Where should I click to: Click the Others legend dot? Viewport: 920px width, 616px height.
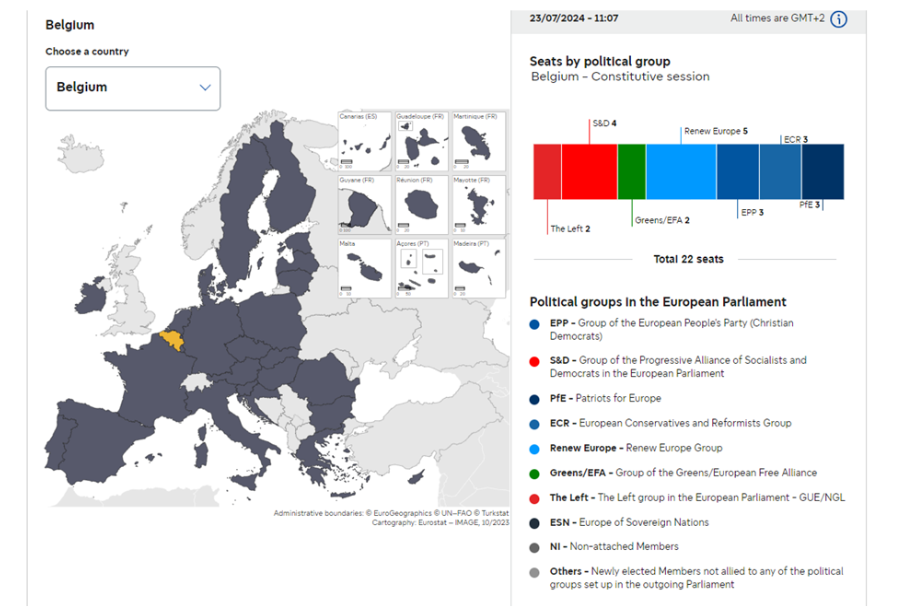pyautogui.click(x=534, y=573)
